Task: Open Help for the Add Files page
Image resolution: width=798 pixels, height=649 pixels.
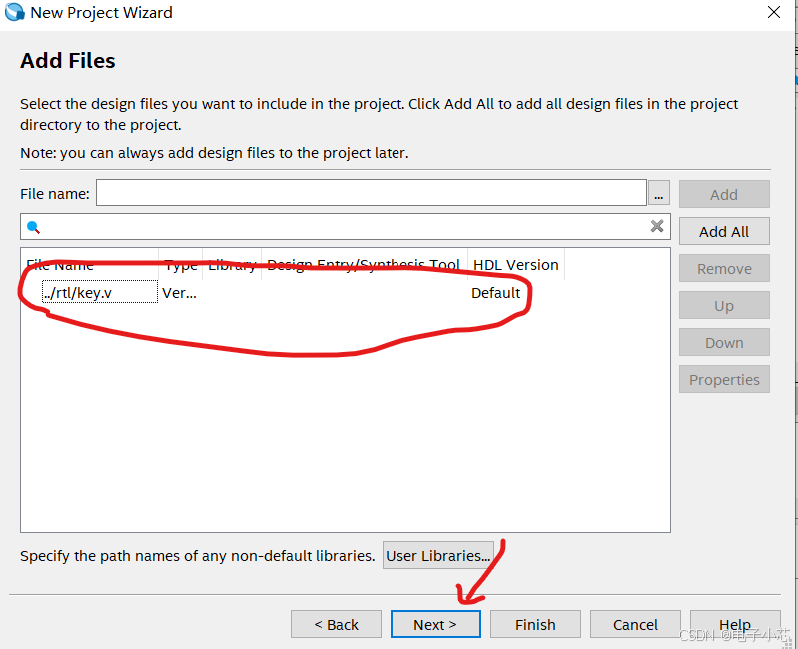Action: (x=734, y=624)
